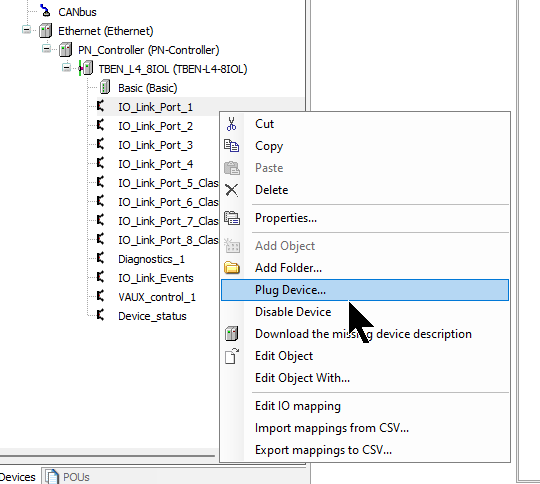Click the Device_status slot icon
Screen dimensions: 540x484
click(x=100, y=315)
